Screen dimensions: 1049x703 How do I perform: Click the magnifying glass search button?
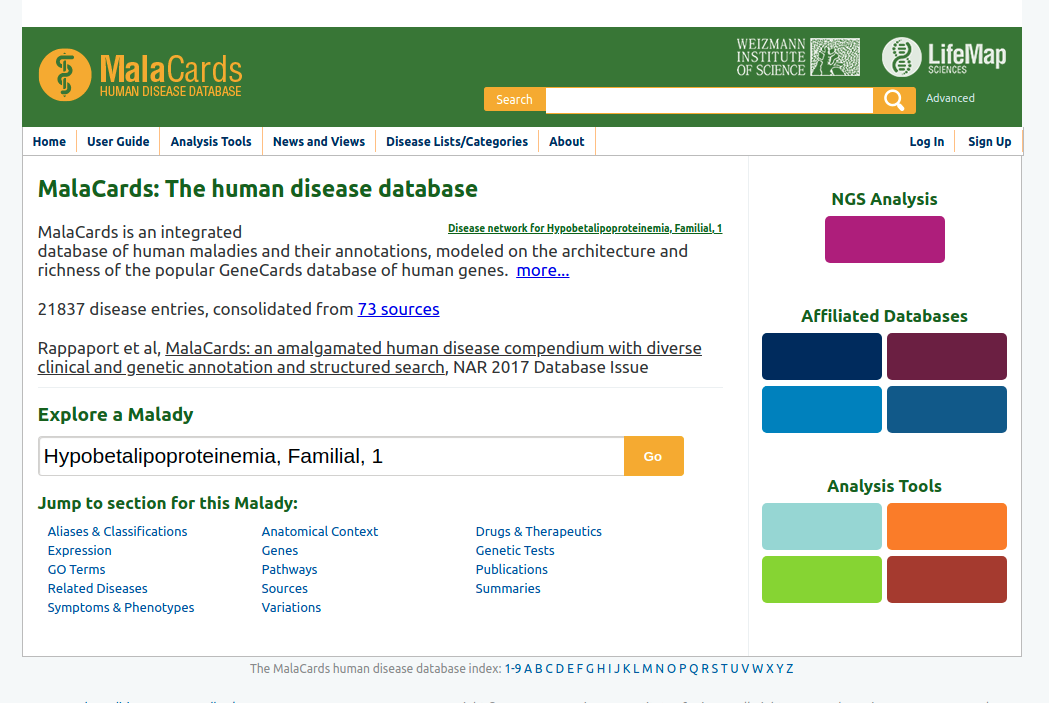coord(894,100)
